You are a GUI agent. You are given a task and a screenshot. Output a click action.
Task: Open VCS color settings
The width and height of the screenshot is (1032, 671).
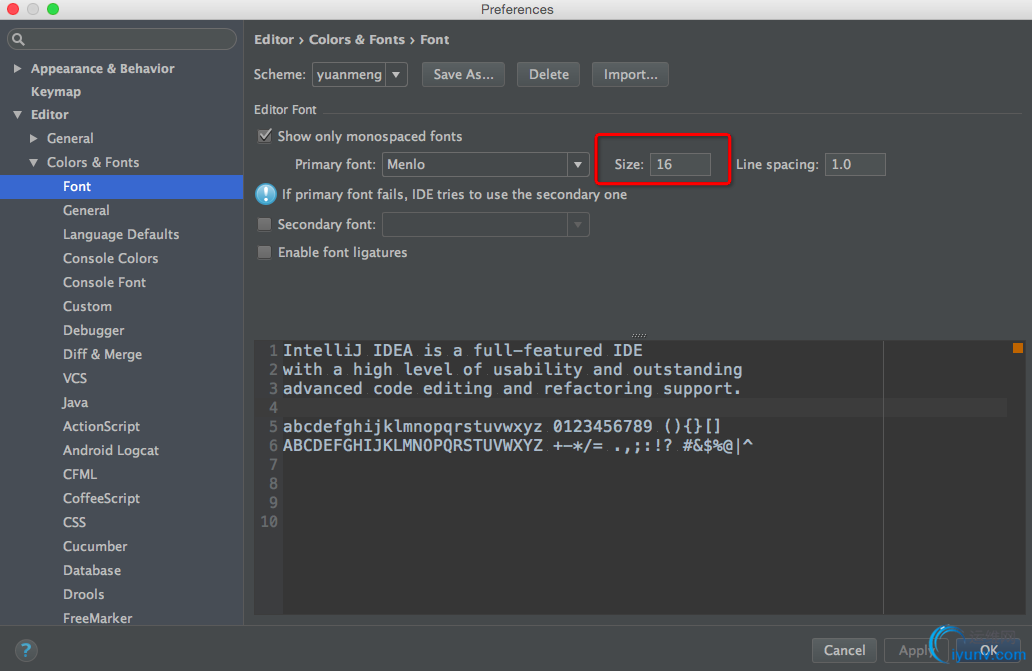pos(75,378)
